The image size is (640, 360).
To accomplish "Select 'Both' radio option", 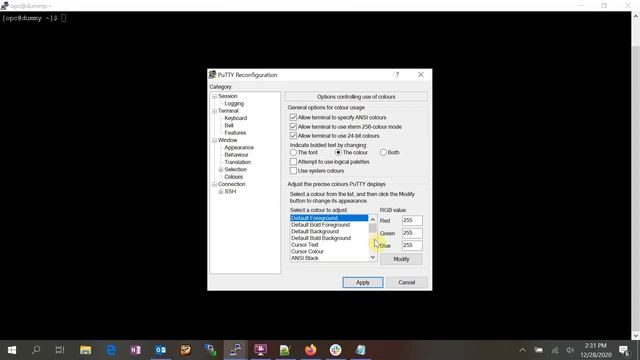I will click(x=383, y=152).
